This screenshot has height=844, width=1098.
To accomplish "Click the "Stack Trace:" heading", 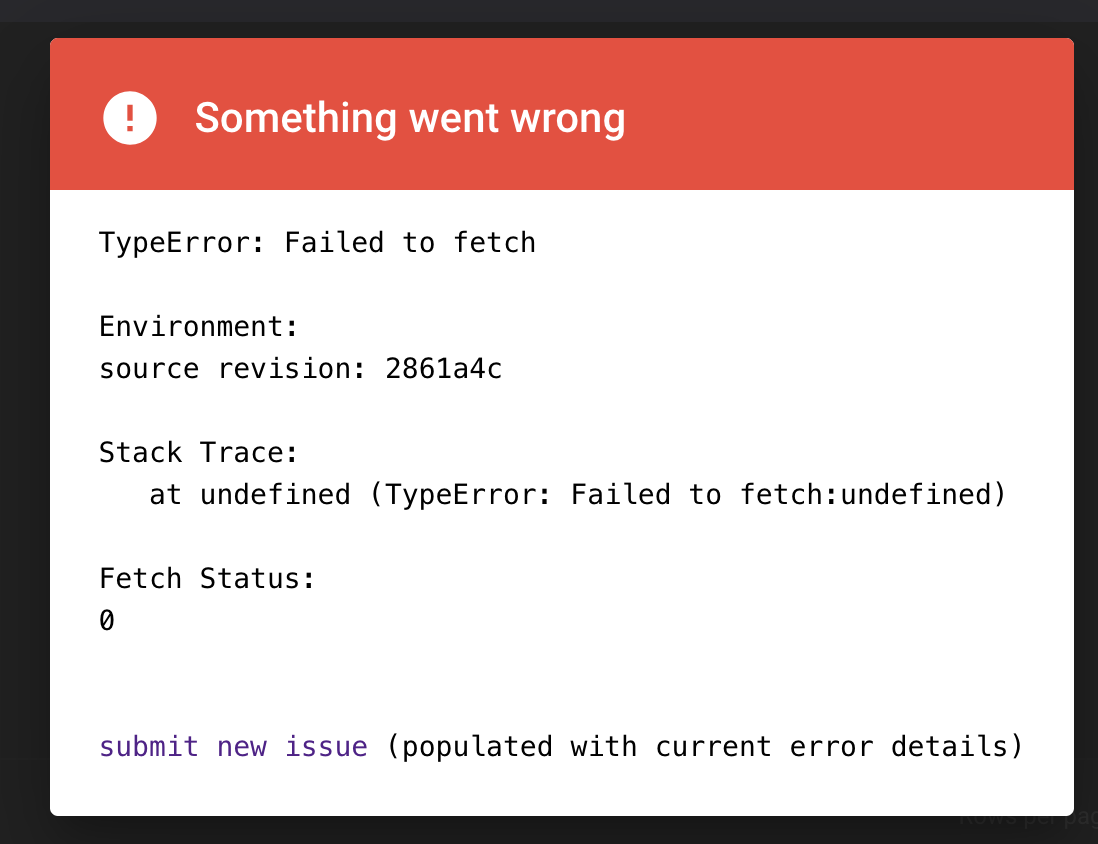I will point(197,452).
